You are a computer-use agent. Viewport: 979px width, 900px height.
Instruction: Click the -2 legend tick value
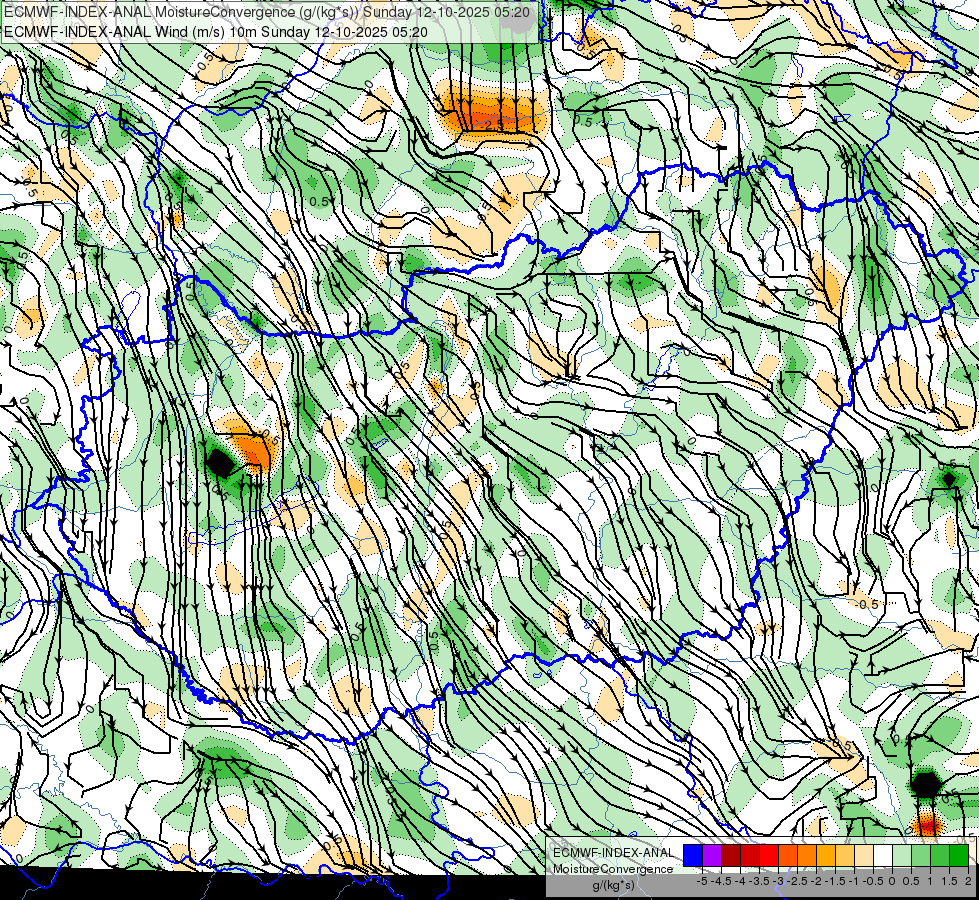click(816, 881)
